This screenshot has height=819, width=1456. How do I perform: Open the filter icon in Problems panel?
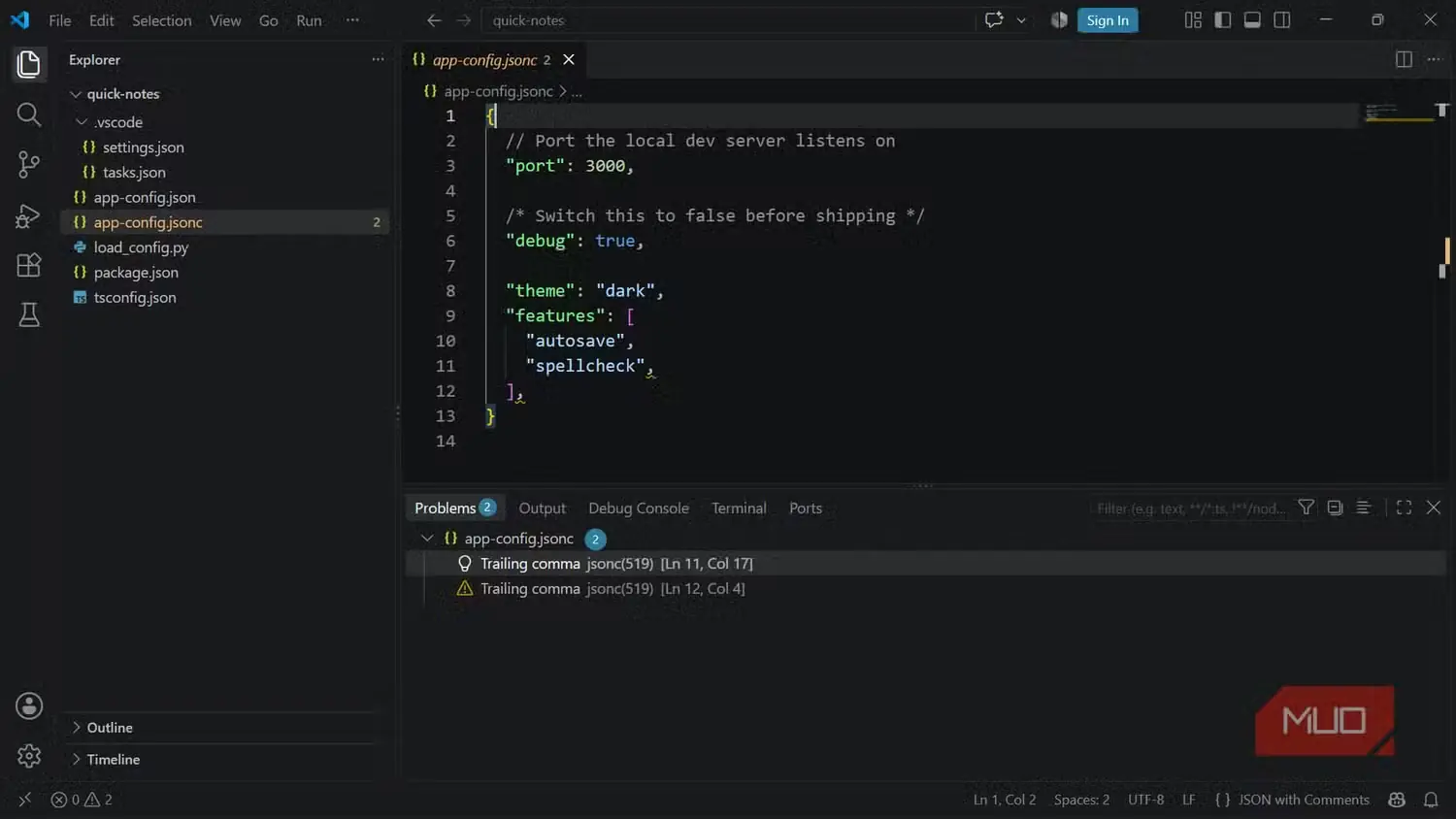pos(1307,508)
